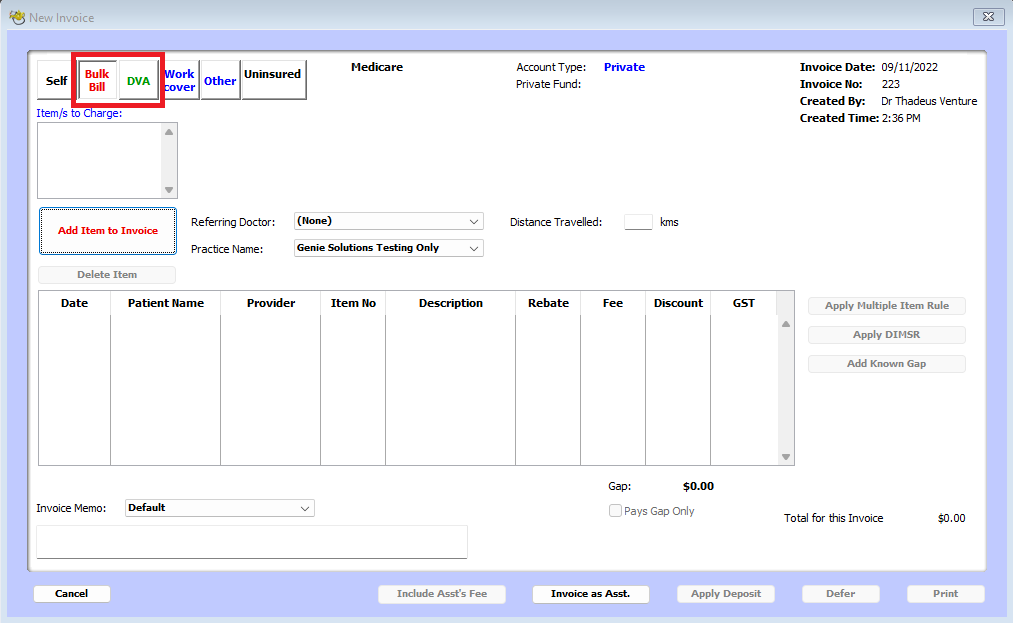Click Add Known Gap
Viewport: 1013px width, 623px height.
click(x=886, y=363)
